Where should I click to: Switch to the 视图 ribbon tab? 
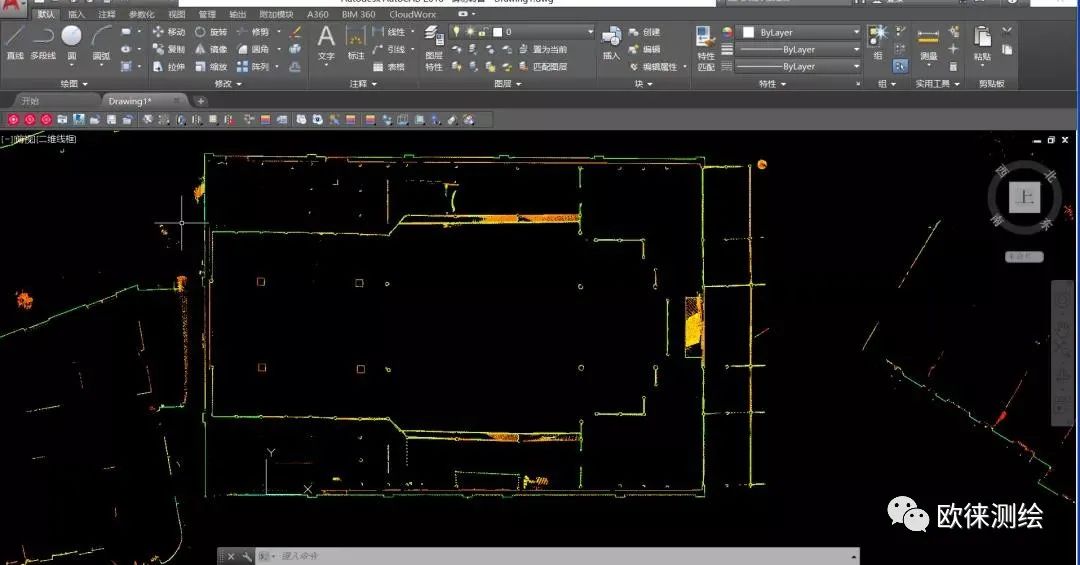coord(177,14)
